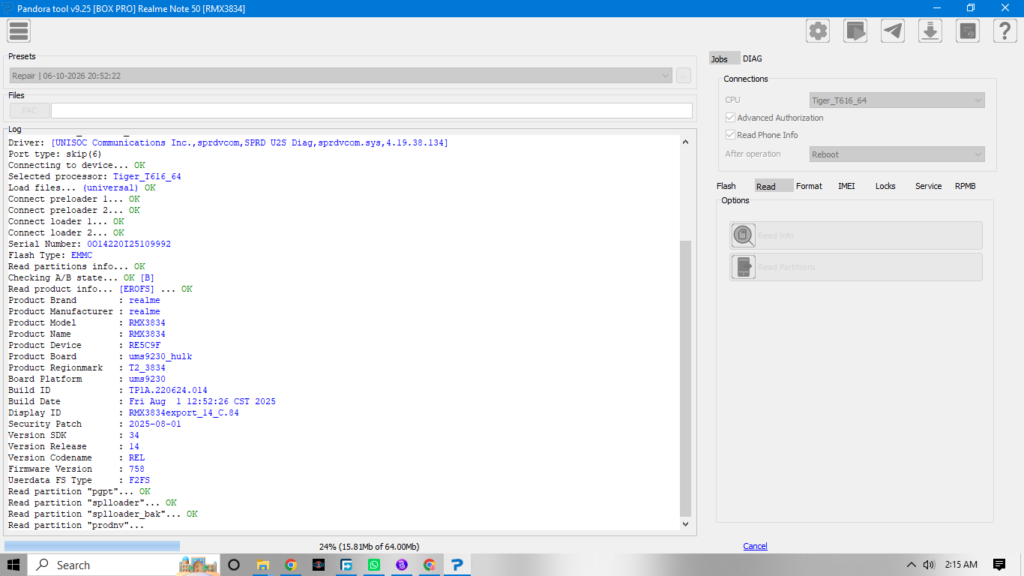Click the Build ID TP1A.220624.014 value
The width and height of the screenshot is (1024, 576).
[x=168, y=391]
